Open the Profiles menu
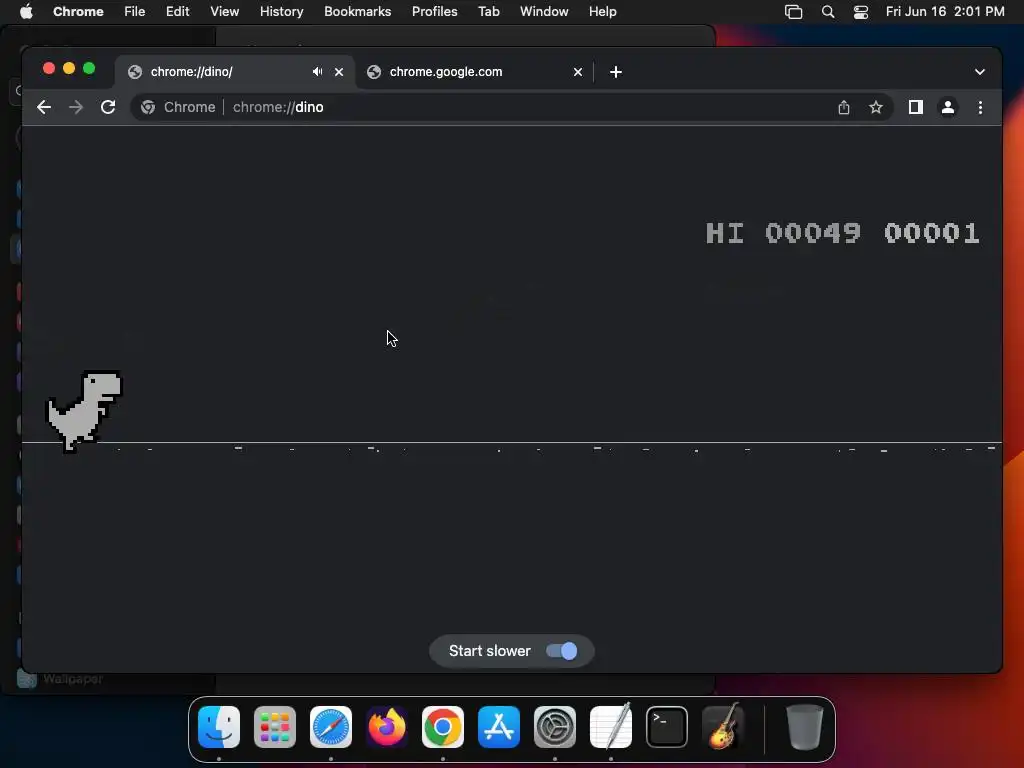The width and height of the screenshot is (1024, 768). [434, 12]
